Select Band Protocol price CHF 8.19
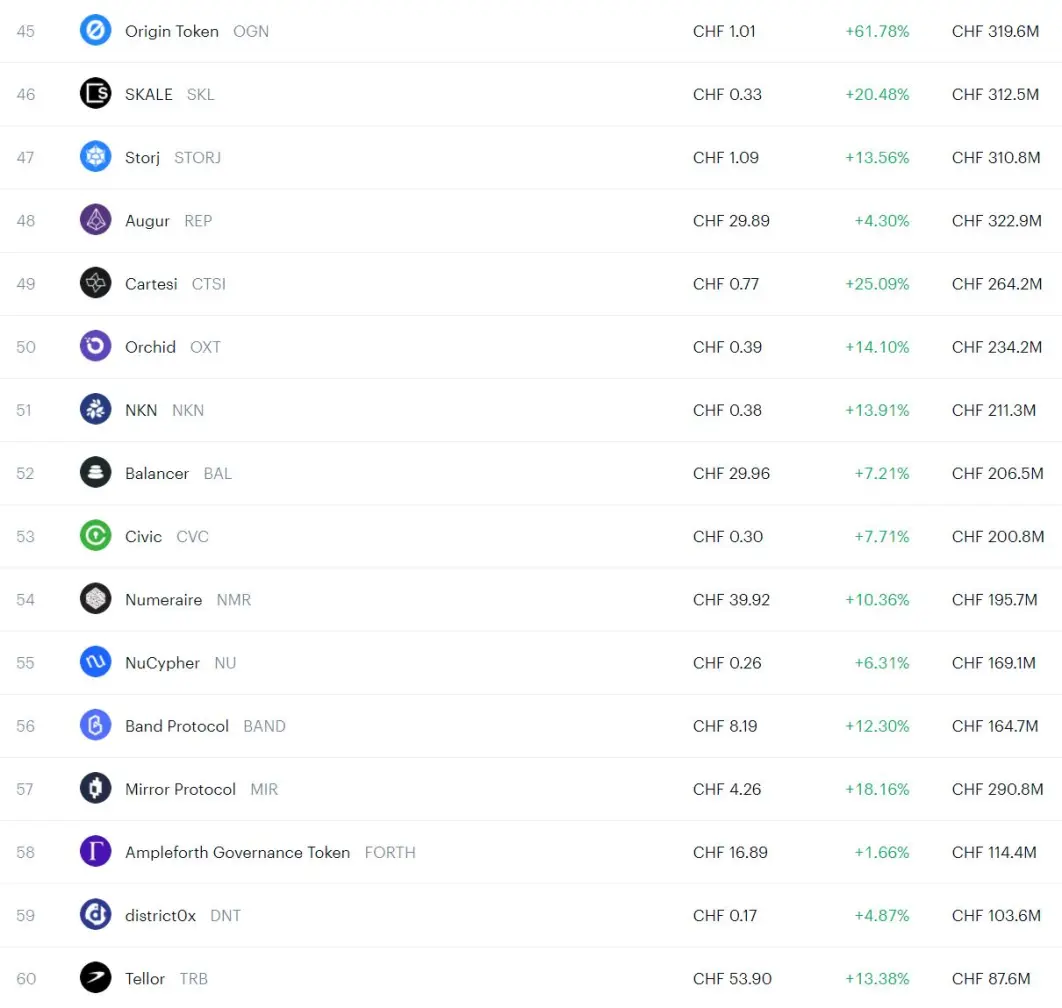 [x=725, y=726]
